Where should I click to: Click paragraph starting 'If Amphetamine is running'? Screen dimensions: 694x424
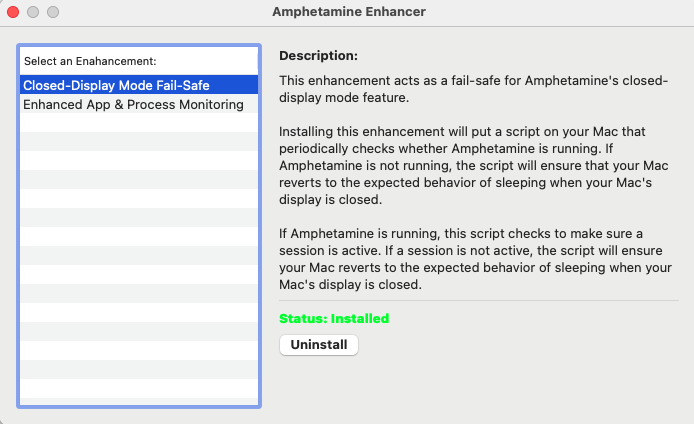click(475, 259)
